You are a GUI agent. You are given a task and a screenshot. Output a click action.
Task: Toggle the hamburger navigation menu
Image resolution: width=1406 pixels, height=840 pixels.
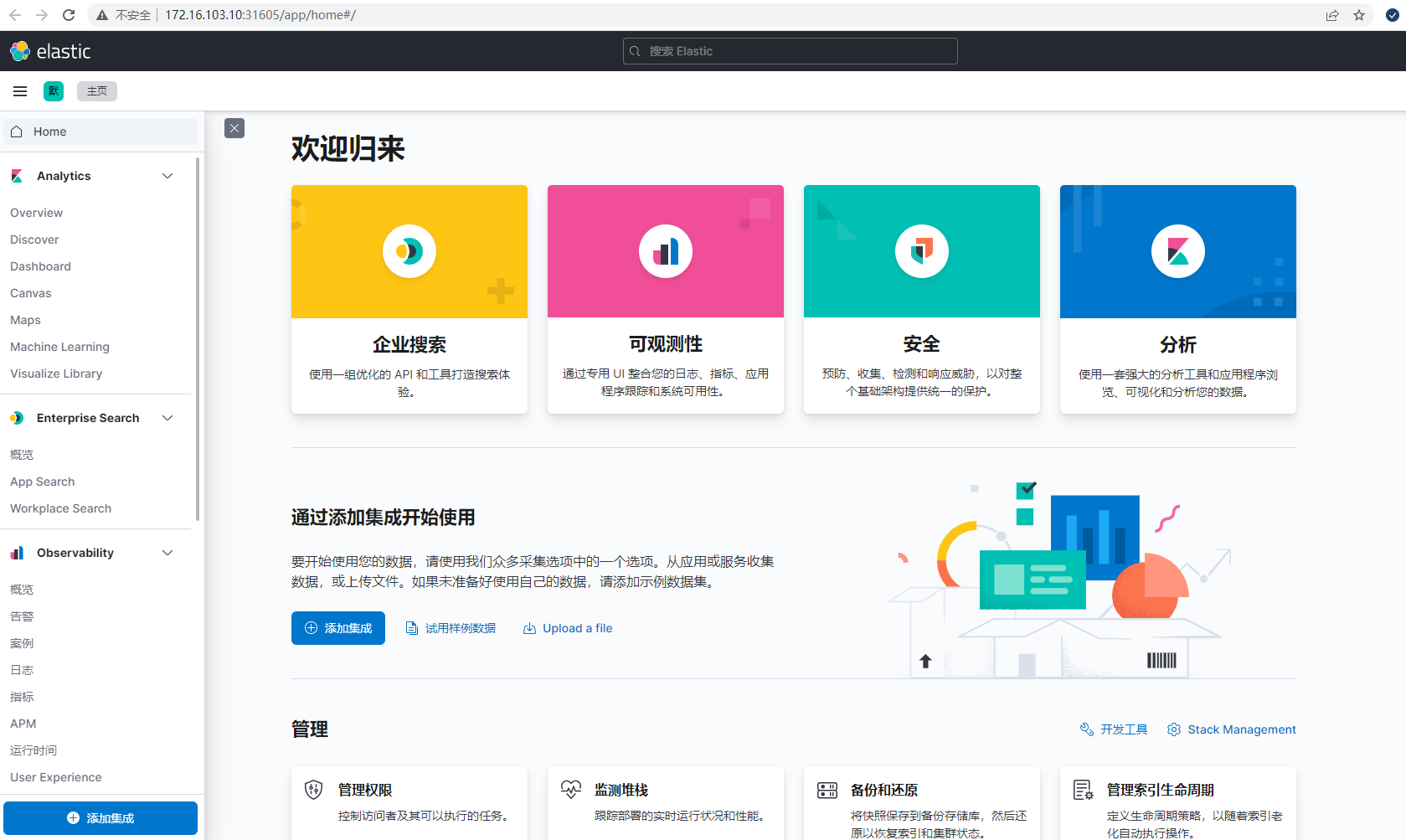[20, 91]
